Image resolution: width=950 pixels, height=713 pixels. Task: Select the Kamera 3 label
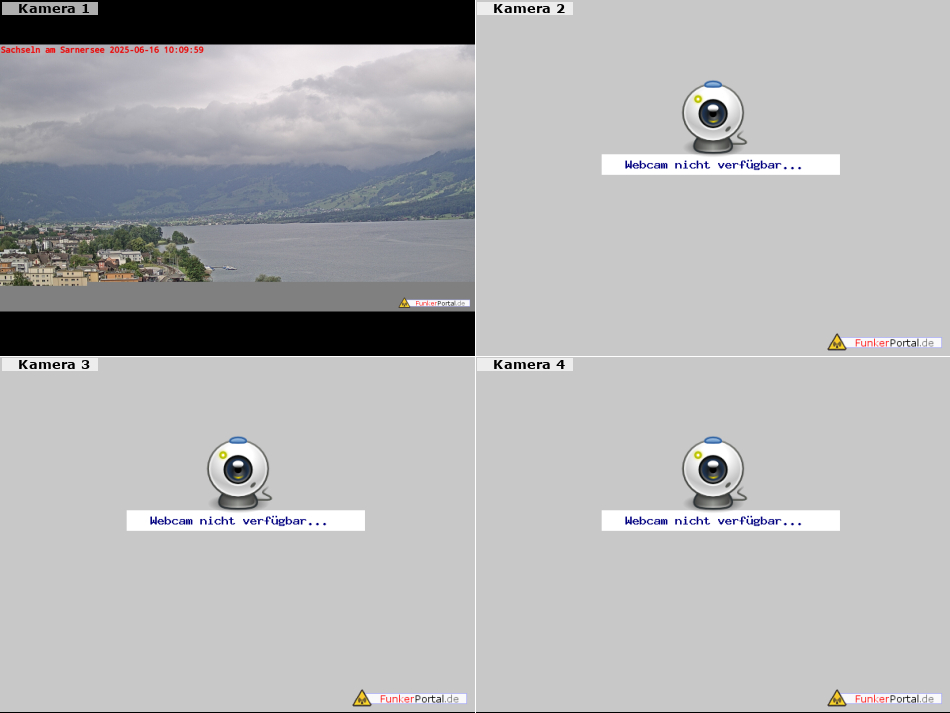click(x=50, y=365)
